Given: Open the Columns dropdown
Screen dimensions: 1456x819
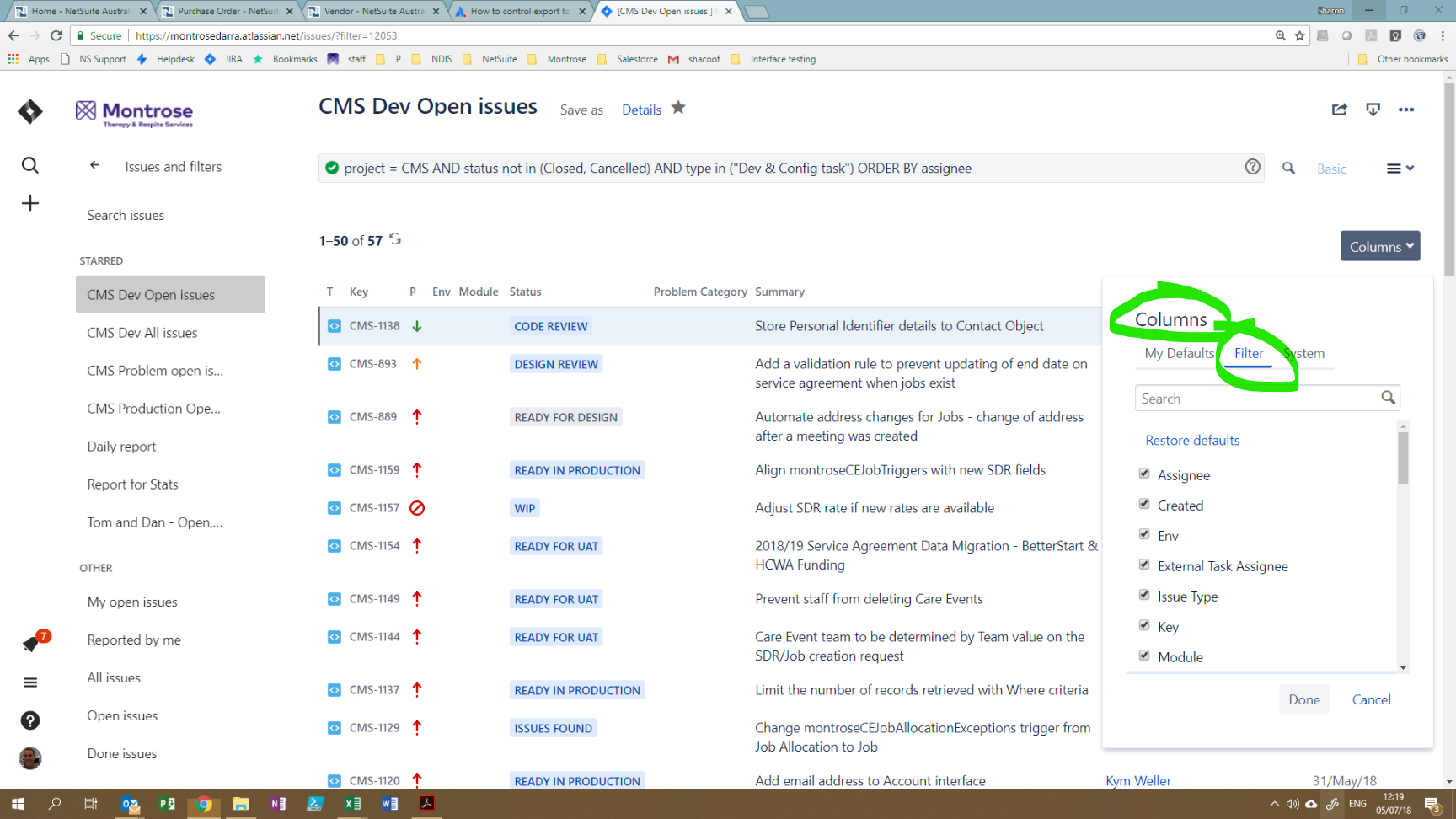Looking at the screenshot, I should (1380, 246).
